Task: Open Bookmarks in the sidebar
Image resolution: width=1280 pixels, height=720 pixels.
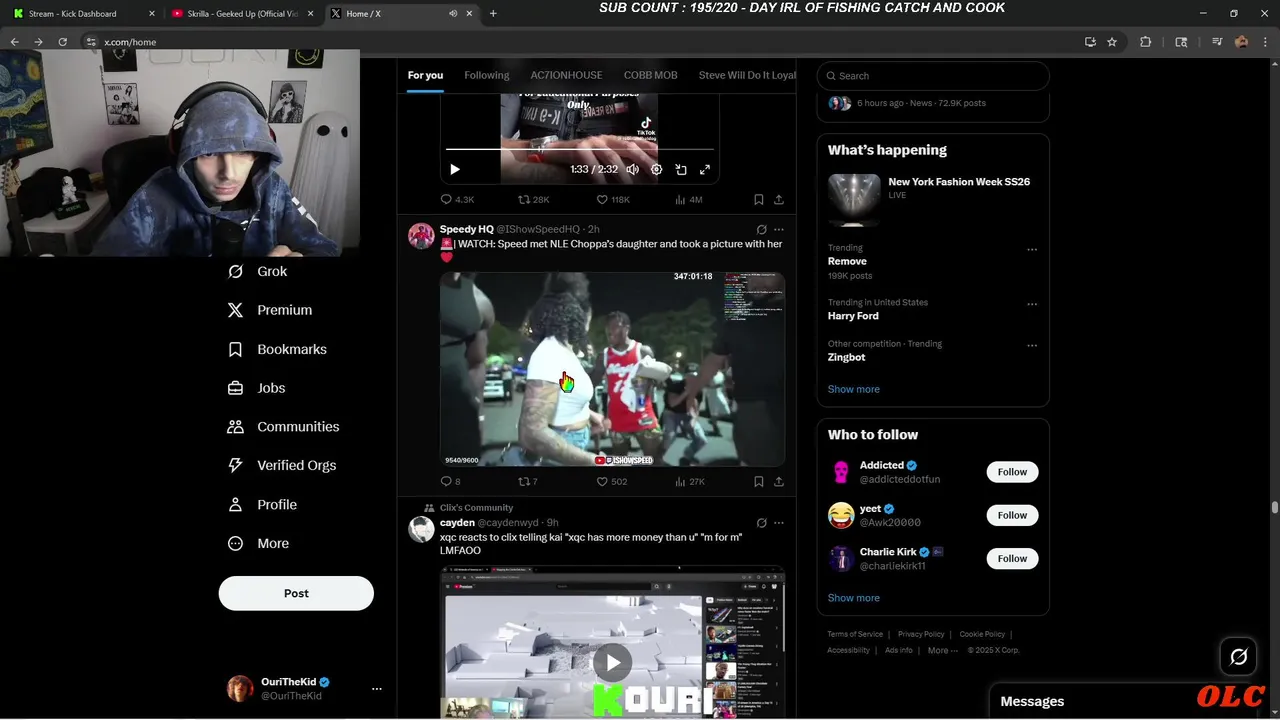Action: click(x=277, y=349)
